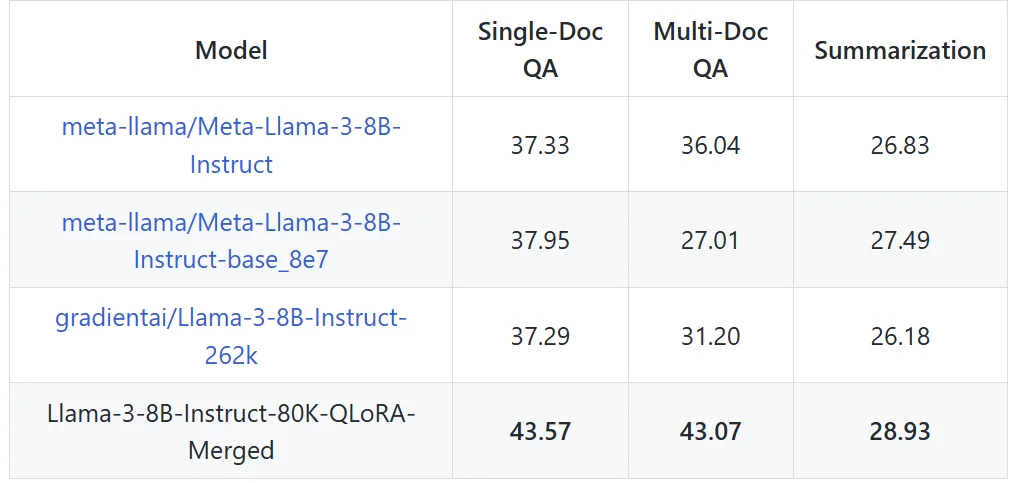Click the Model column header

pyautogui.click(x=231, y=50)
